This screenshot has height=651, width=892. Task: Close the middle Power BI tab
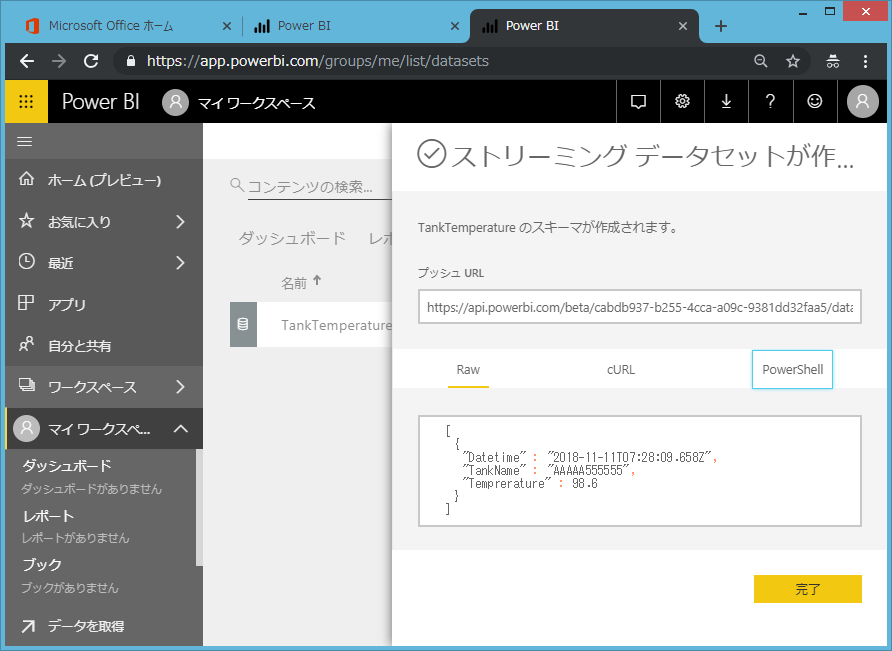pos(455,26)
